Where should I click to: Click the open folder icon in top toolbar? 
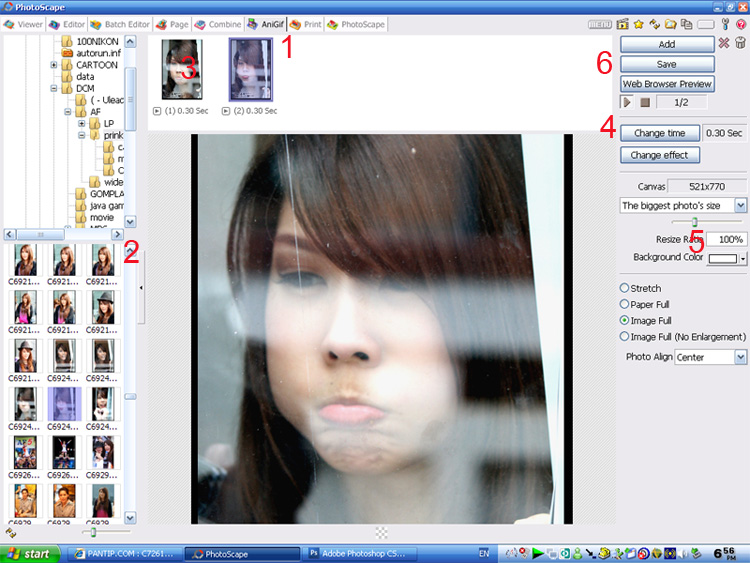[x=671, y=24]
